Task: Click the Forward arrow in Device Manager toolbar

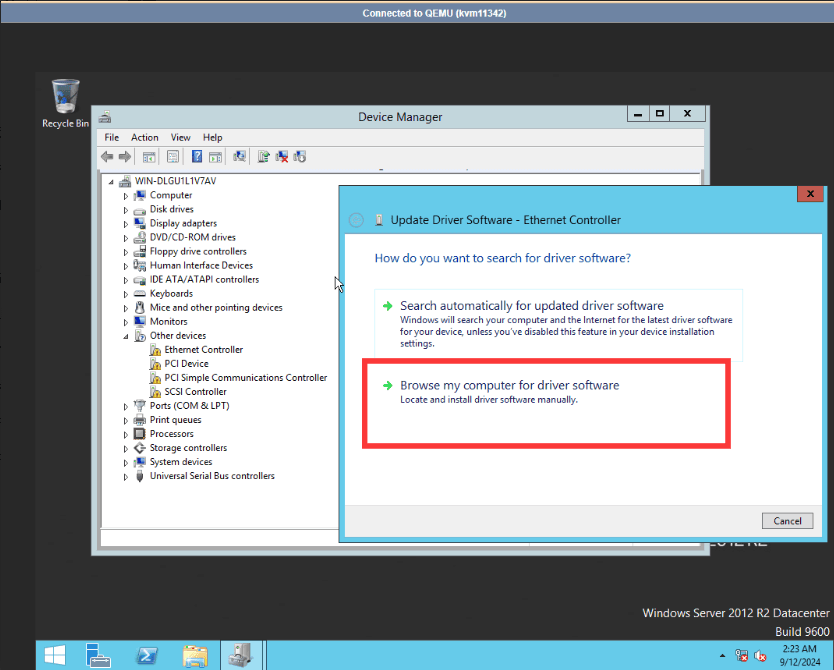Action: coord(125,156)
